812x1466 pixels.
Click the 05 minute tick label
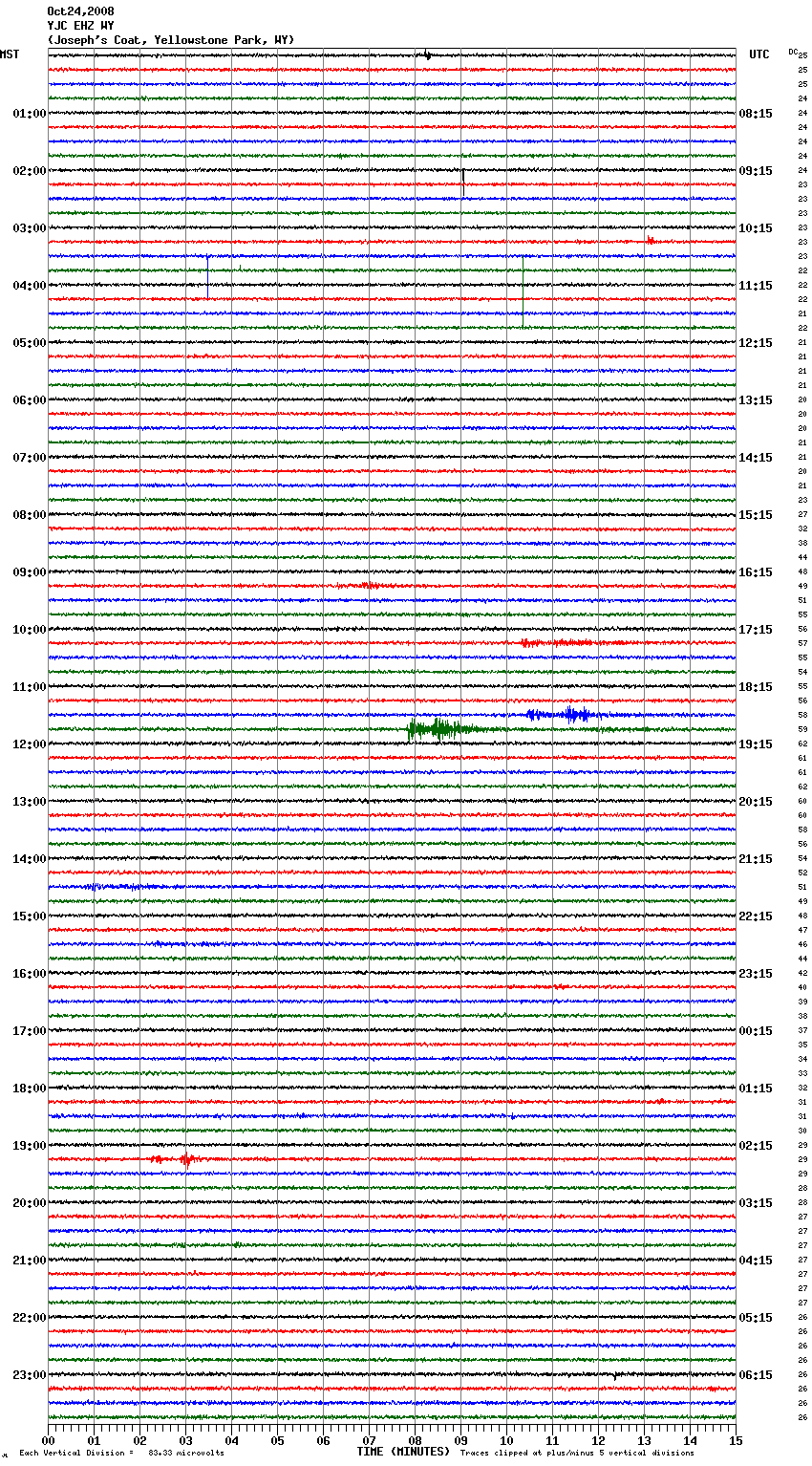point(277,1440)
